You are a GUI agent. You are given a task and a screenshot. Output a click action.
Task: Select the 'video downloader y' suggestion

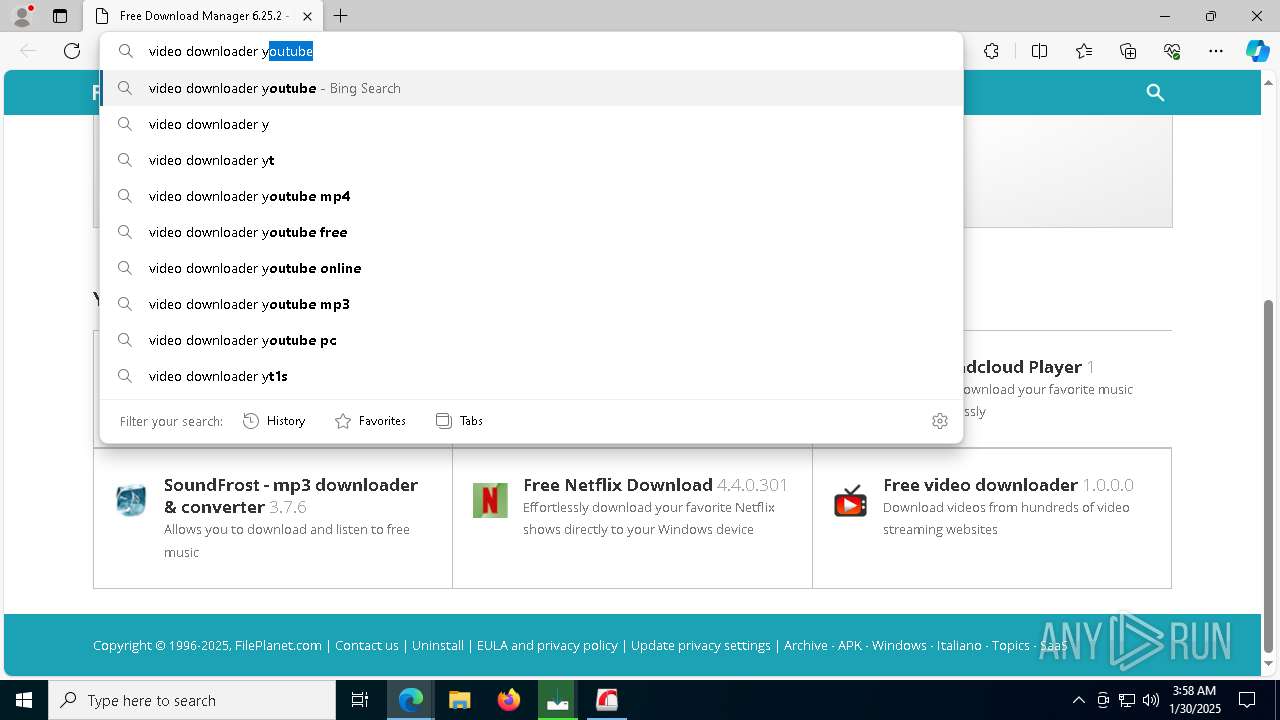[x=531, y=124]
